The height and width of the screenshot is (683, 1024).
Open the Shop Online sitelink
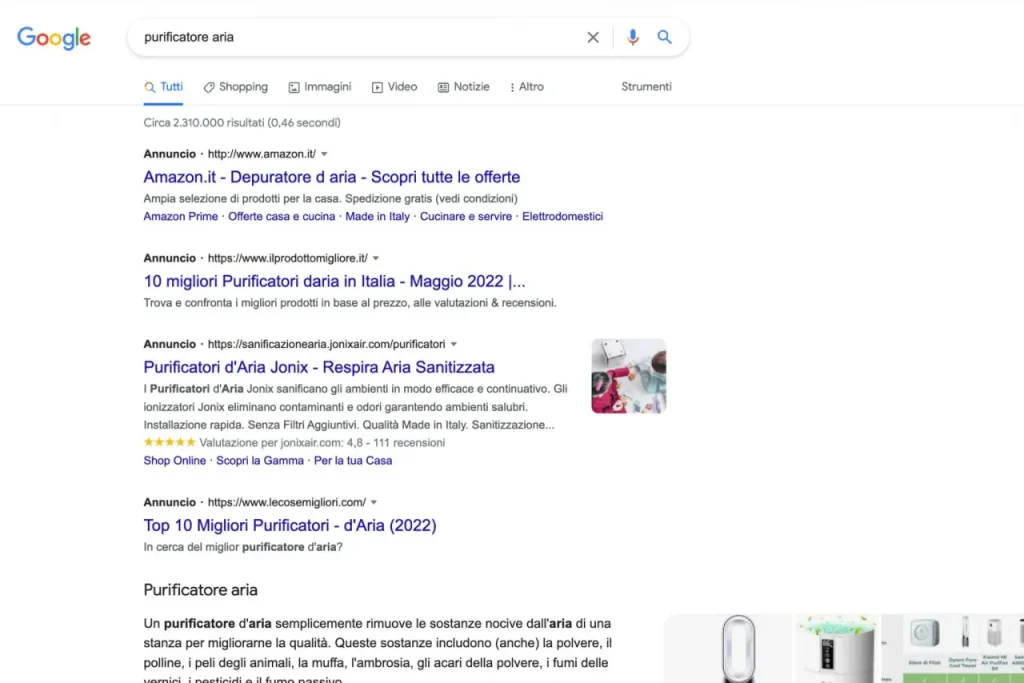[x=174, y=460]
